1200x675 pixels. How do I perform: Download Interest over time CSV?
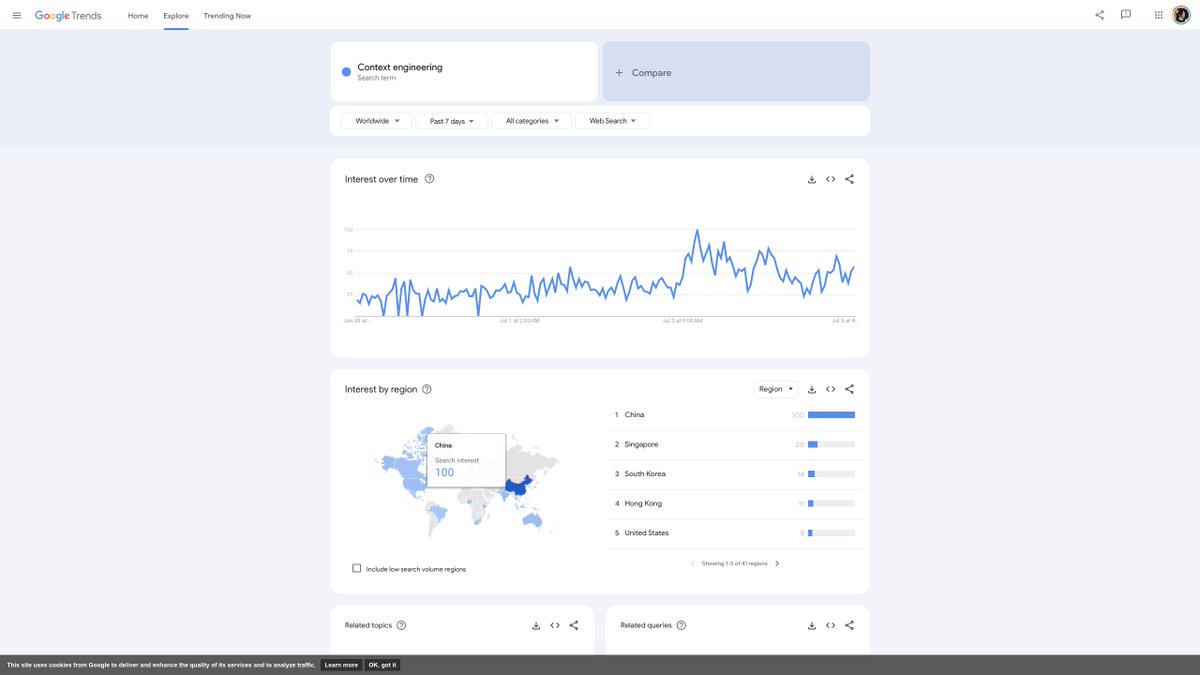812,179
